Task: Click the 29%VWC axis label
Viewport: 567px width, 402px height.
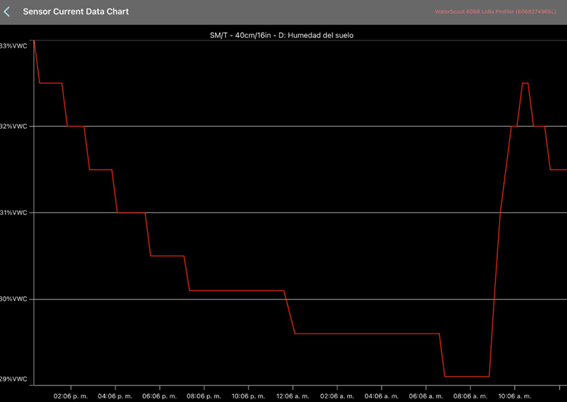Action: coord(13,379)
